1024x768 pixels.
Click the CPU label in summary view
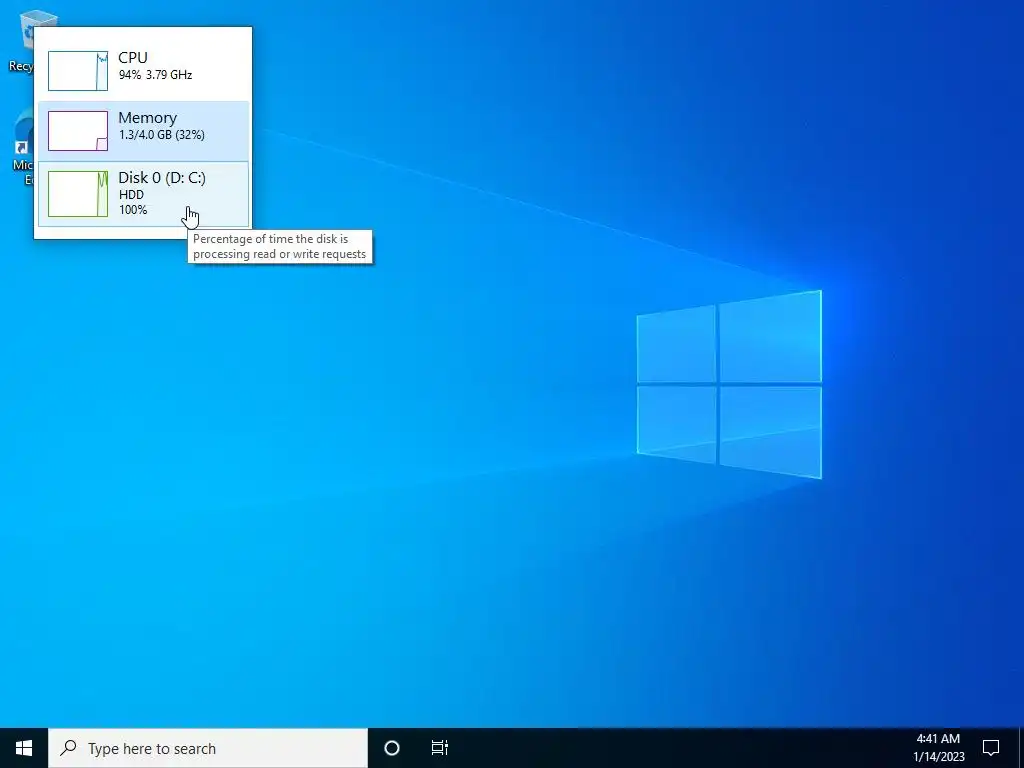[x=133, y=57]
